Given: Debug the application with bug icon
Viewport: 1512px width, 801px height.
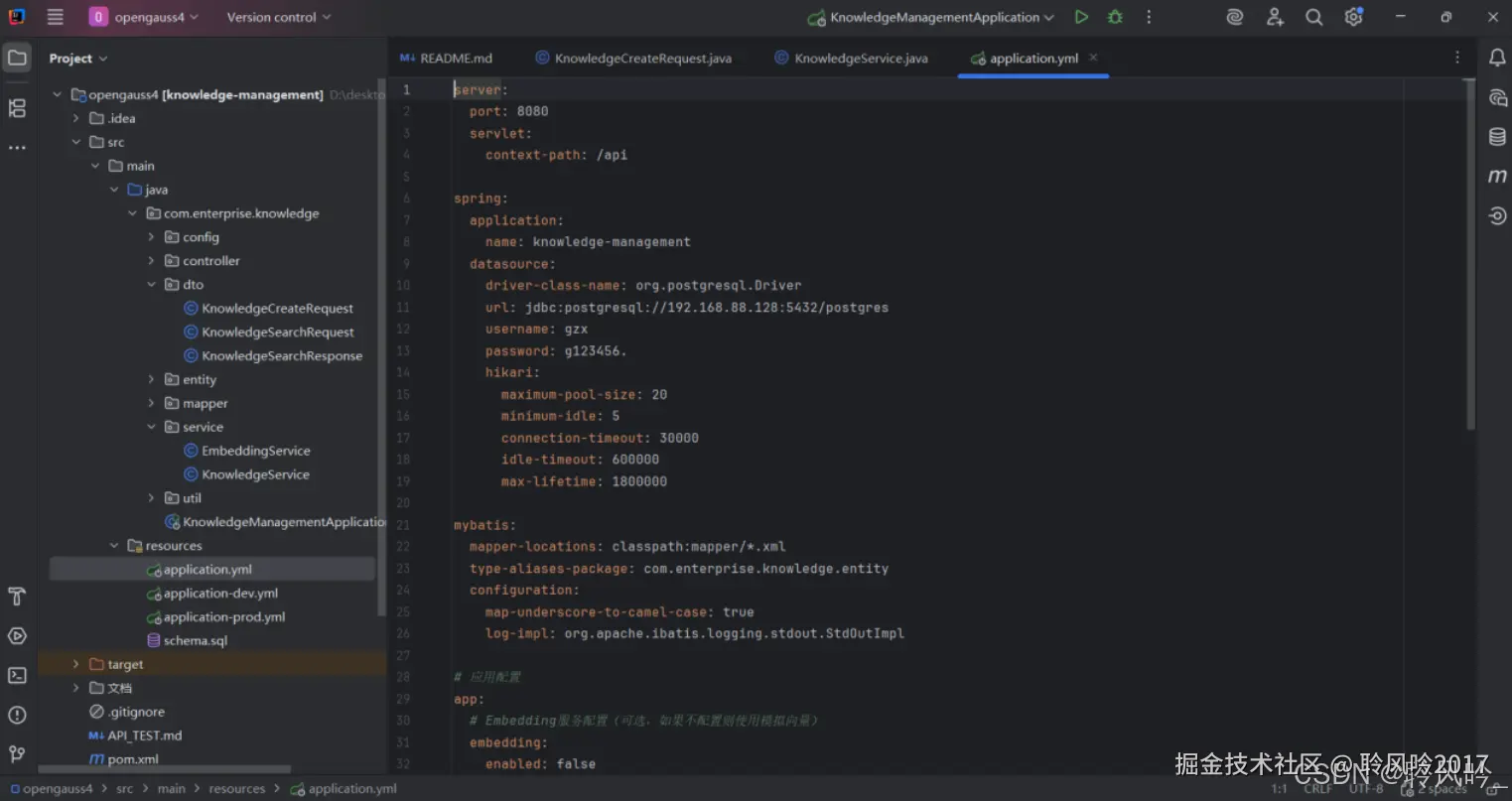Looking at the screenshot, I should pos(1115,17).
